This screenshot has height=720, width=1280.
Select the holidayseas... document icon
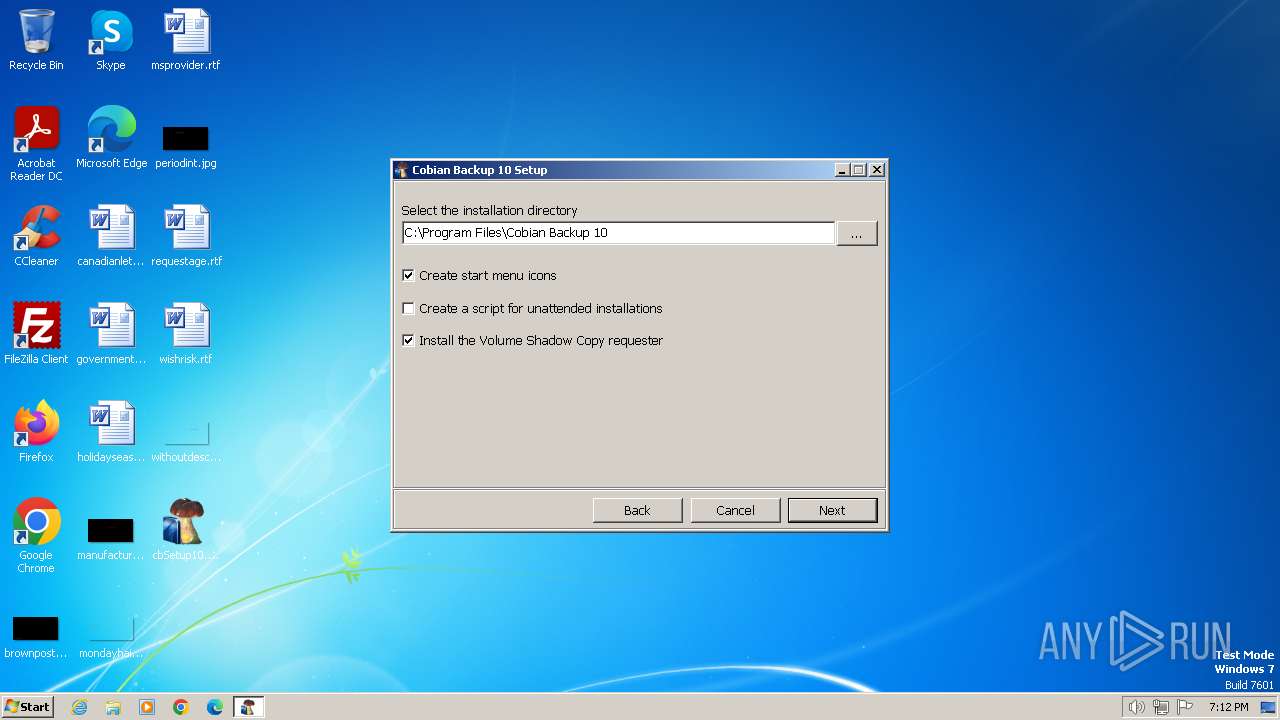[111, 432]
